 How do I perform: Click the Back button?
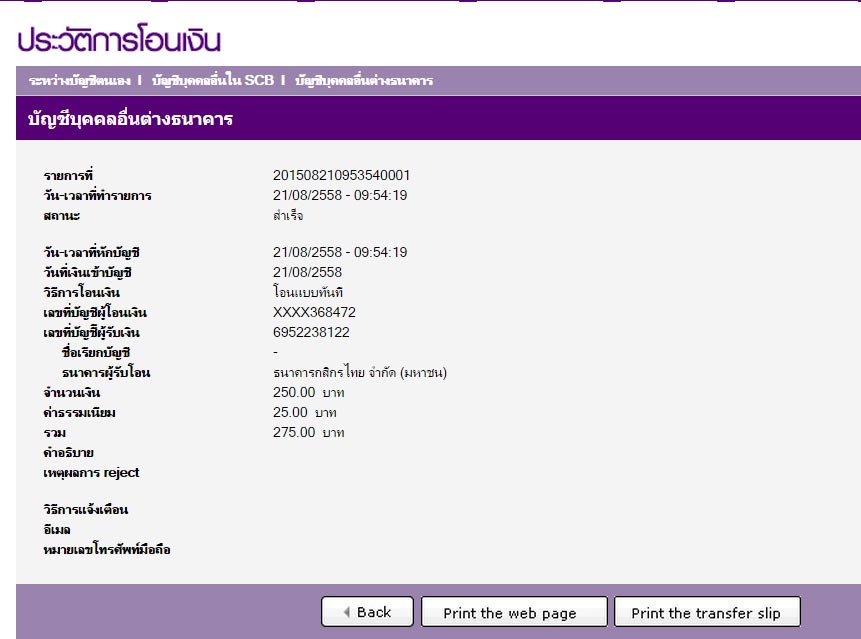coord(367,612)
